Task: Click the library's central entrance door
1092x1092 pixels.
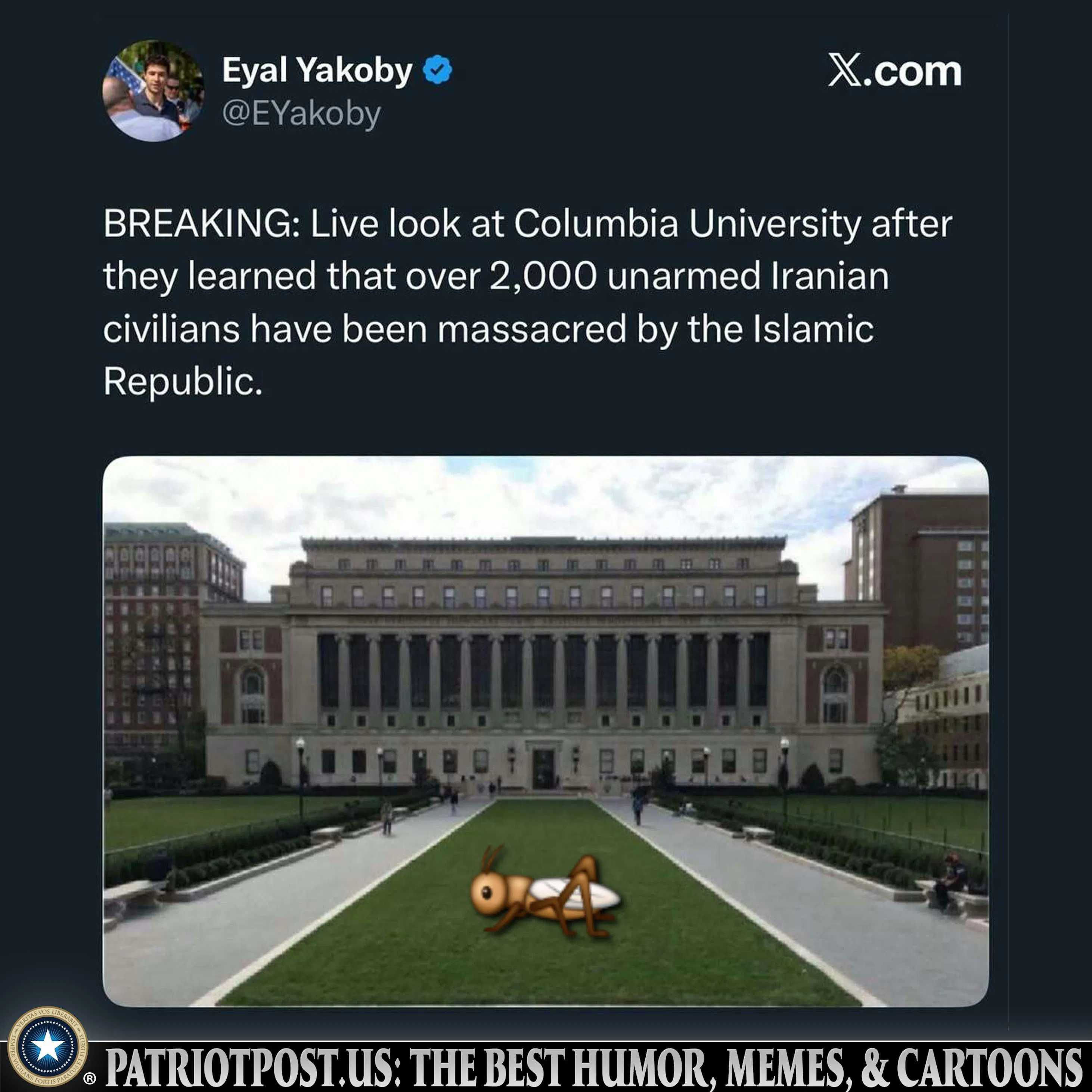Action: (x=543, y=769)
